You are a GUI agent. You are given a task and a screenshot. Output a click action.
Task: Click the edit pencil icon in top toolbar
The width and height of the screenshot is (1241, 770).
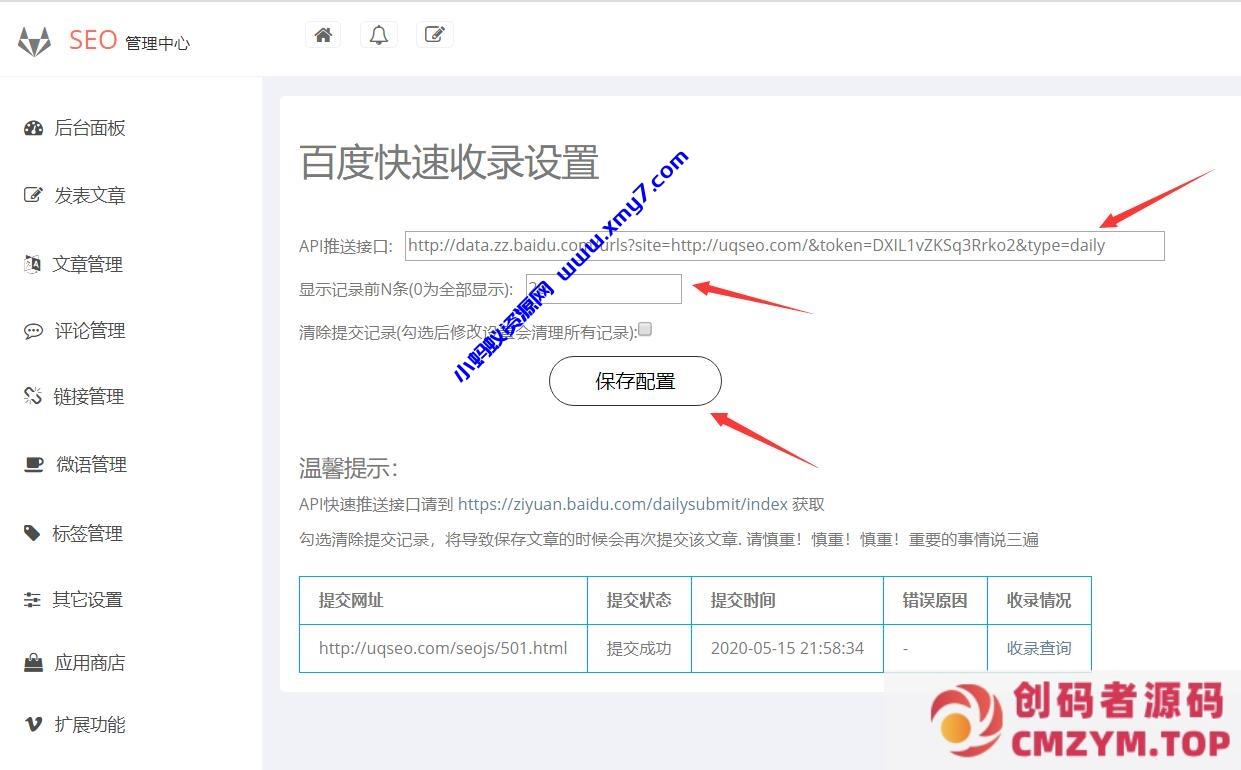point(434,35)
